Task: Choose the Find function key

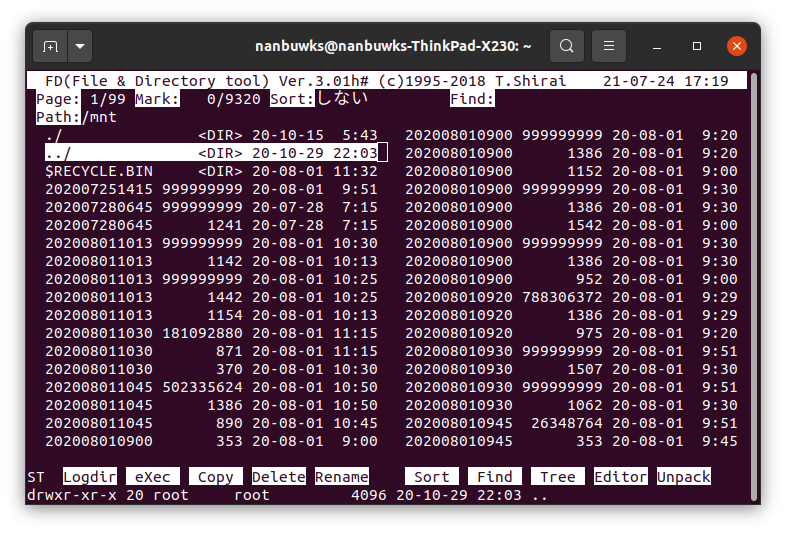Action: tap(495, 476)
